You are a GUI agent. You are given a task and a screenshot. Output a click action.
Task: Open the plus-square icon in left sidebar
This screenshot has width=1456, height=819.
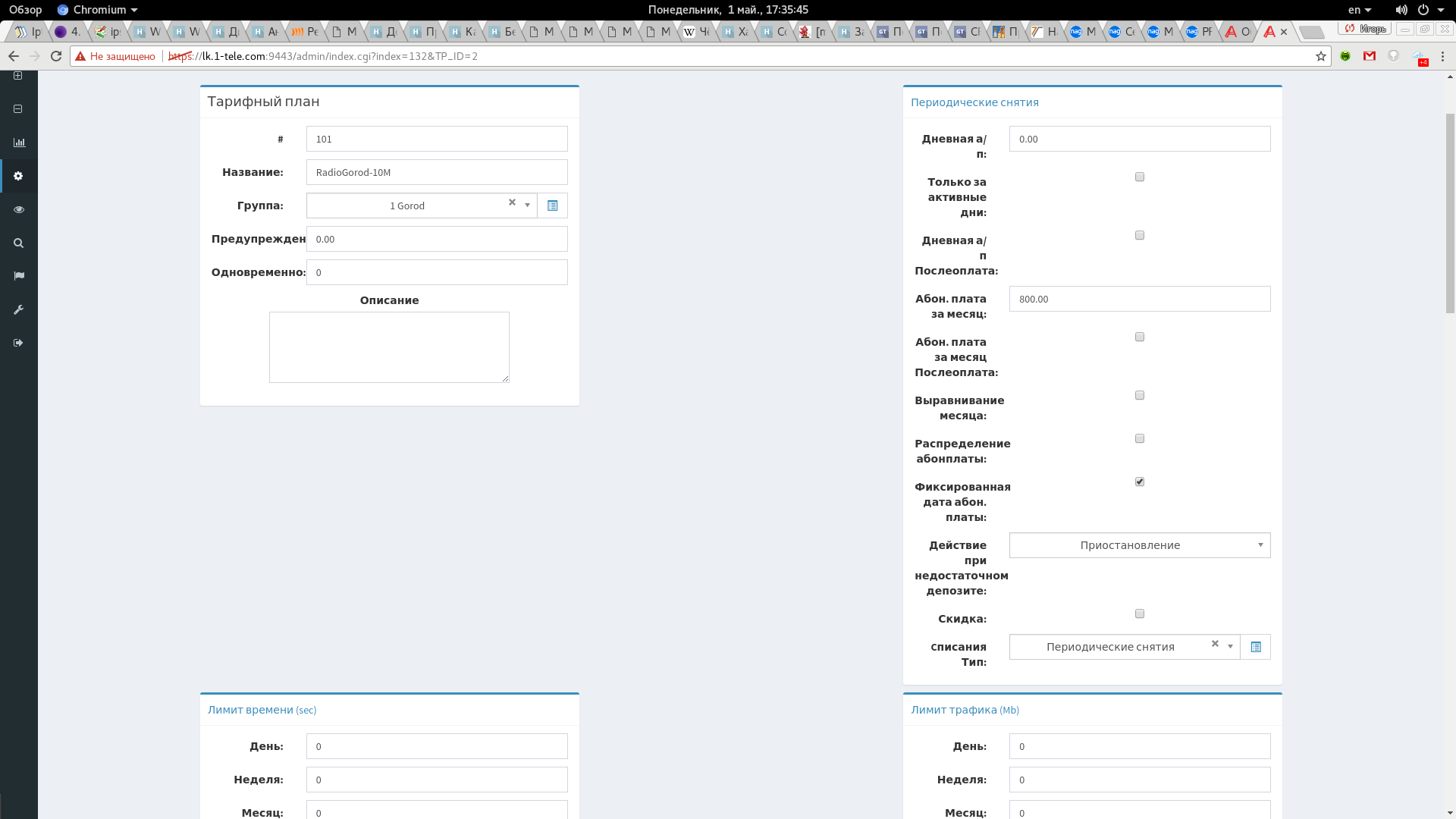(18, 76)
